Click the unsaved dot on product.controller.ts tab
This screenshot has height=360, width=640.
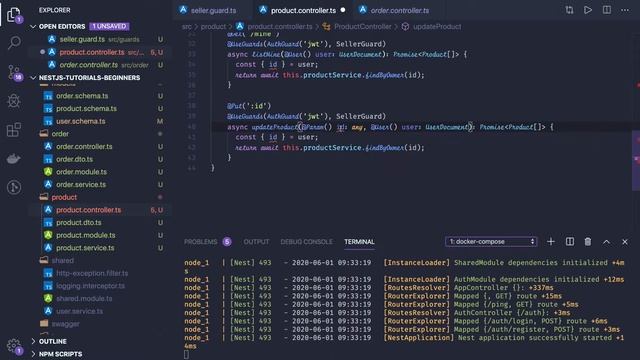click(x=343, y=10)
